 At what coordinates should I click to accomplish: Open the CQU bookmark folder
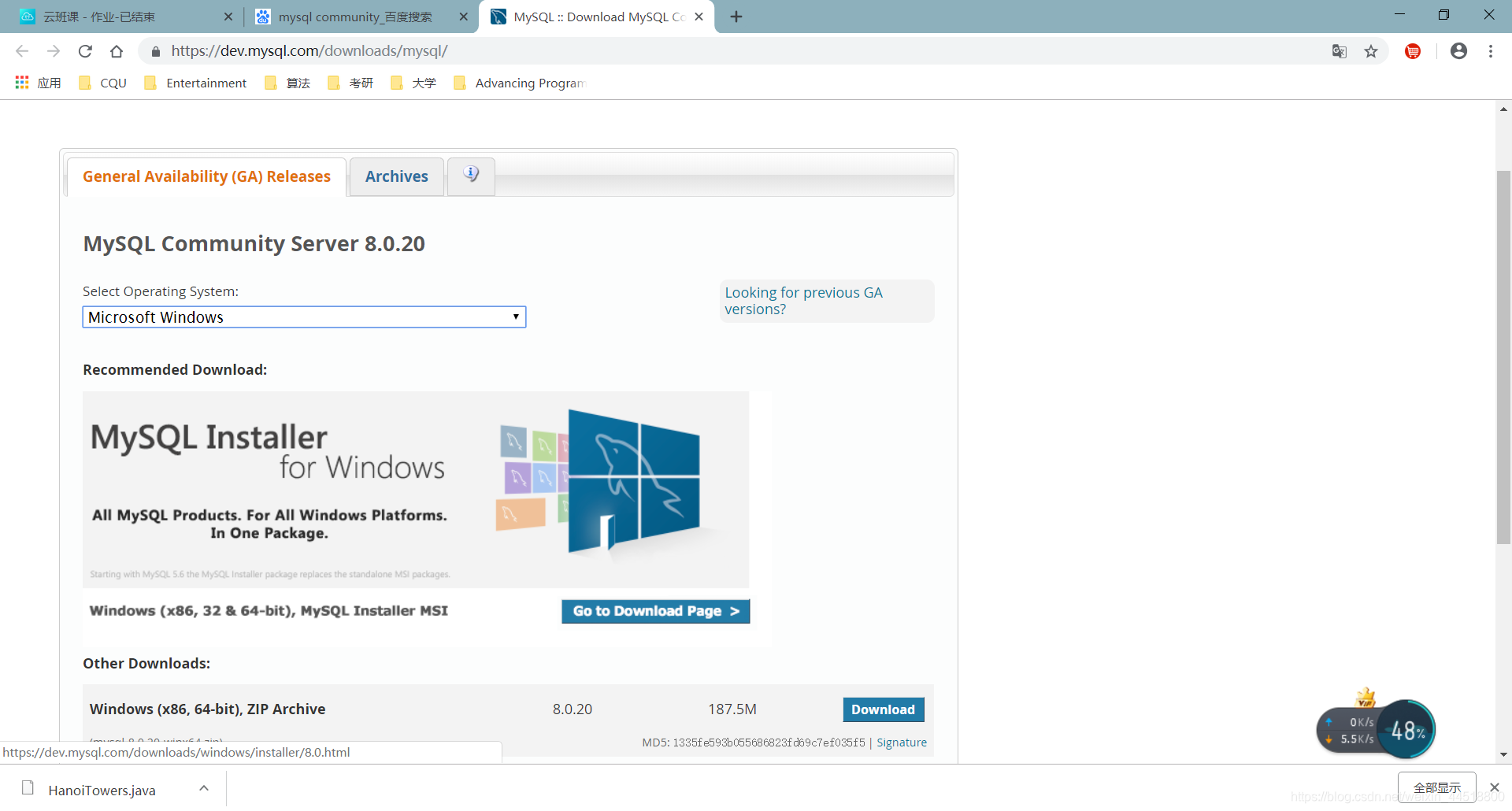click(102, 83)
